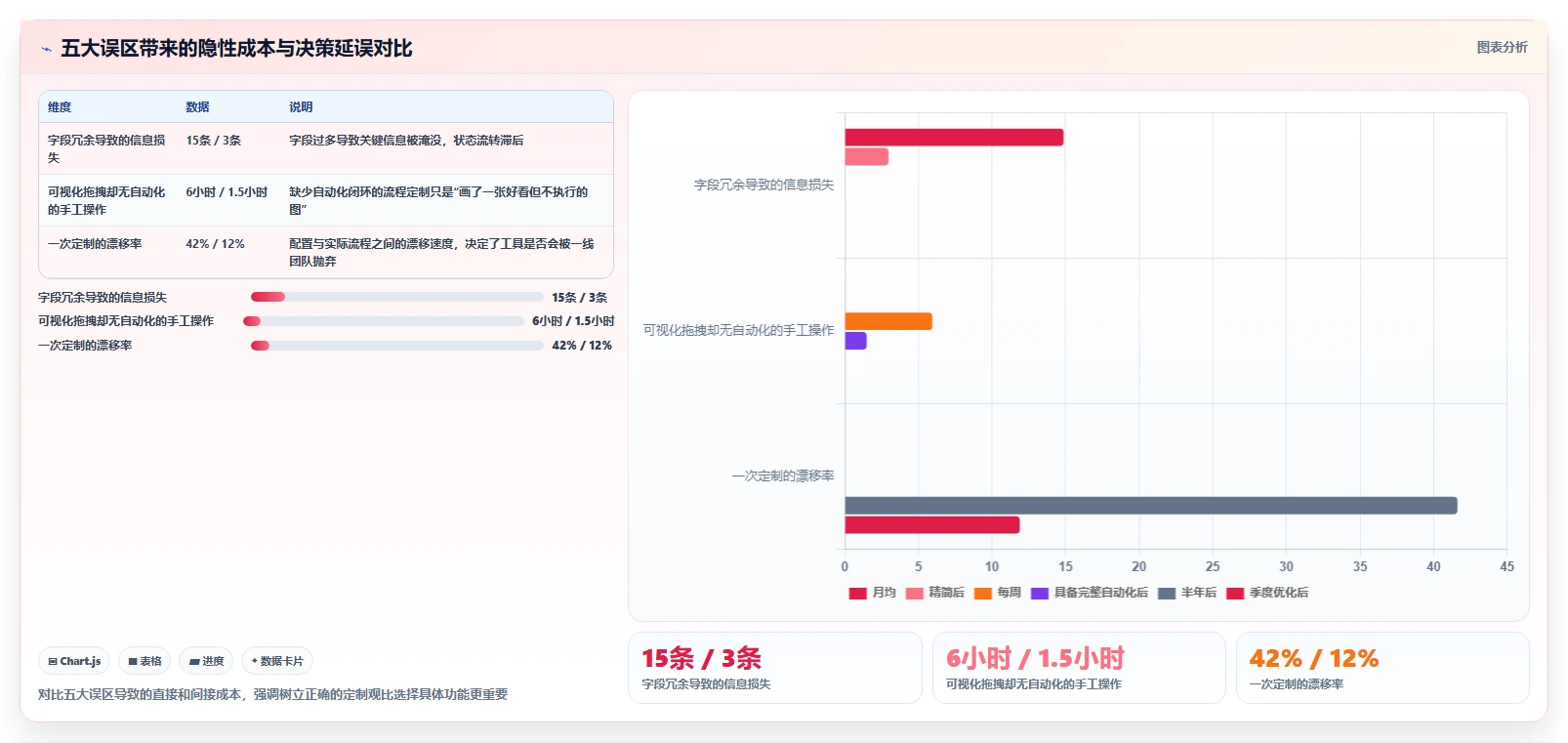The image size is (1568, 743).
Task: Click the x-axis tick label 45
Action: click(1506, 566)
